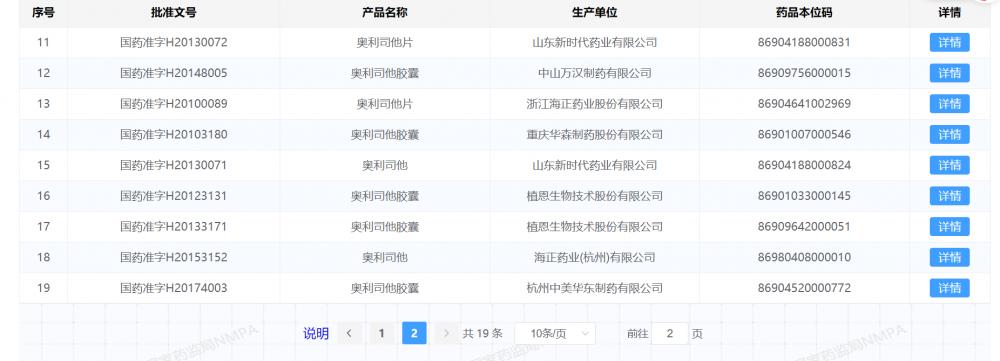This screenshot has height=361, width=1000.
Task: Select approval number 国药准字H20174003
Action: tap(173, 288)
